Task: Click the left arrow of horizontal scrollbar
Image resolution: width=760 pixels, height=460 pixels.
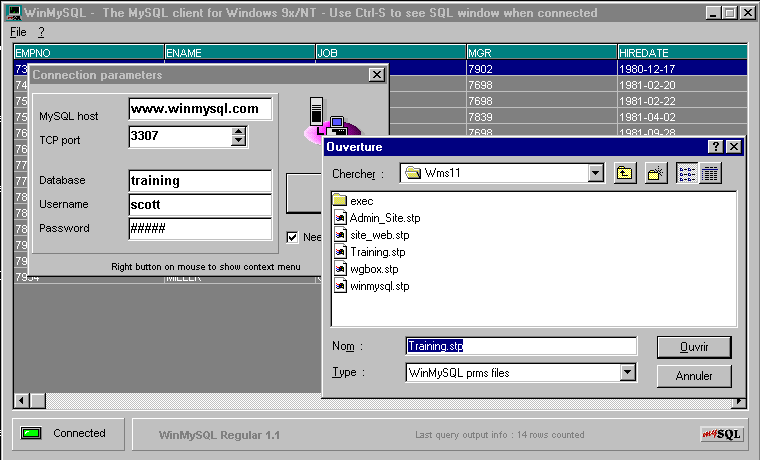Action: point(22,401)
